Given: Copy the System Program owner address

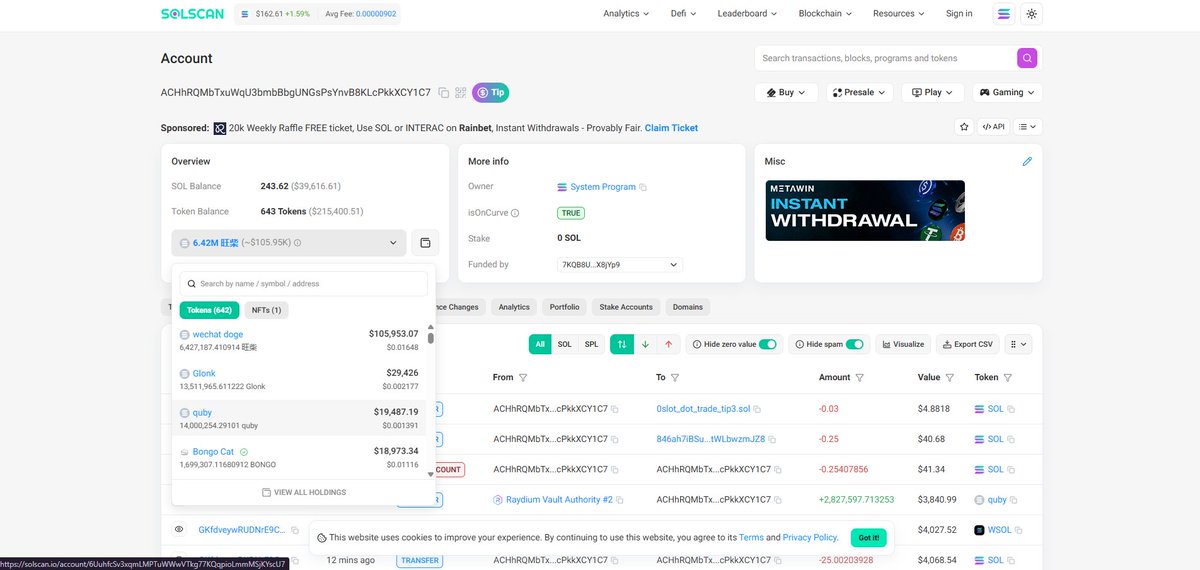Looking at the screenshot, I should pos(643,188).
